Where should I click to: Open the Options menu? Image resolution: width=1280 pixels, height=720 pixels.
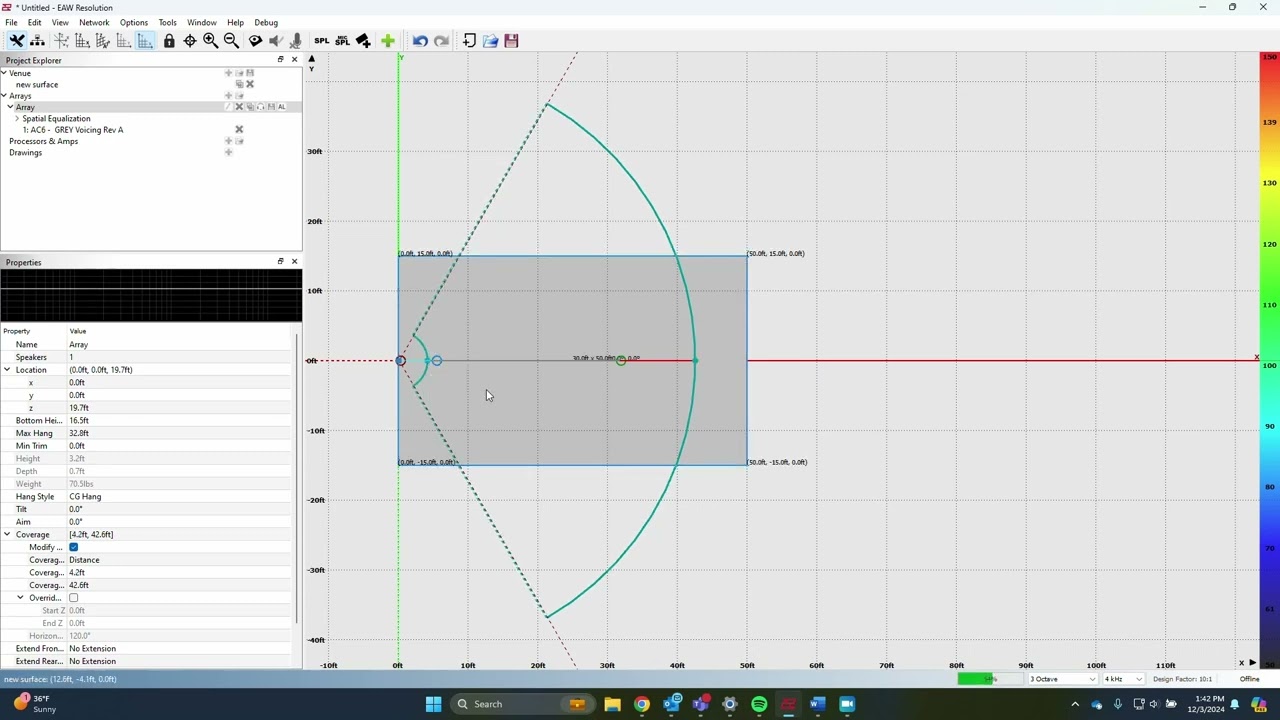(x=134, y=22)
